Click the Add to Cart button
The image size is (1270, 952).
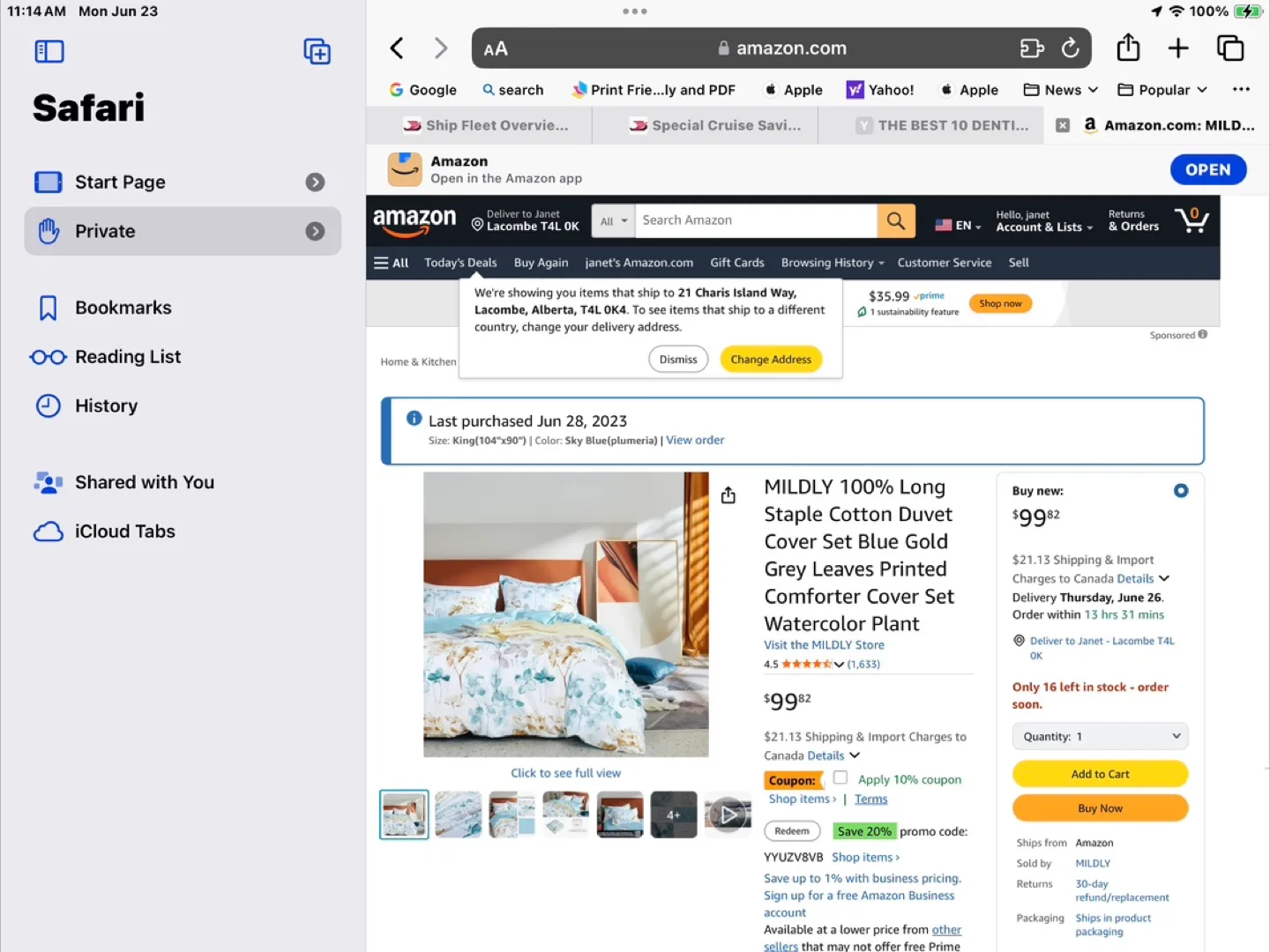[1100, 774]
